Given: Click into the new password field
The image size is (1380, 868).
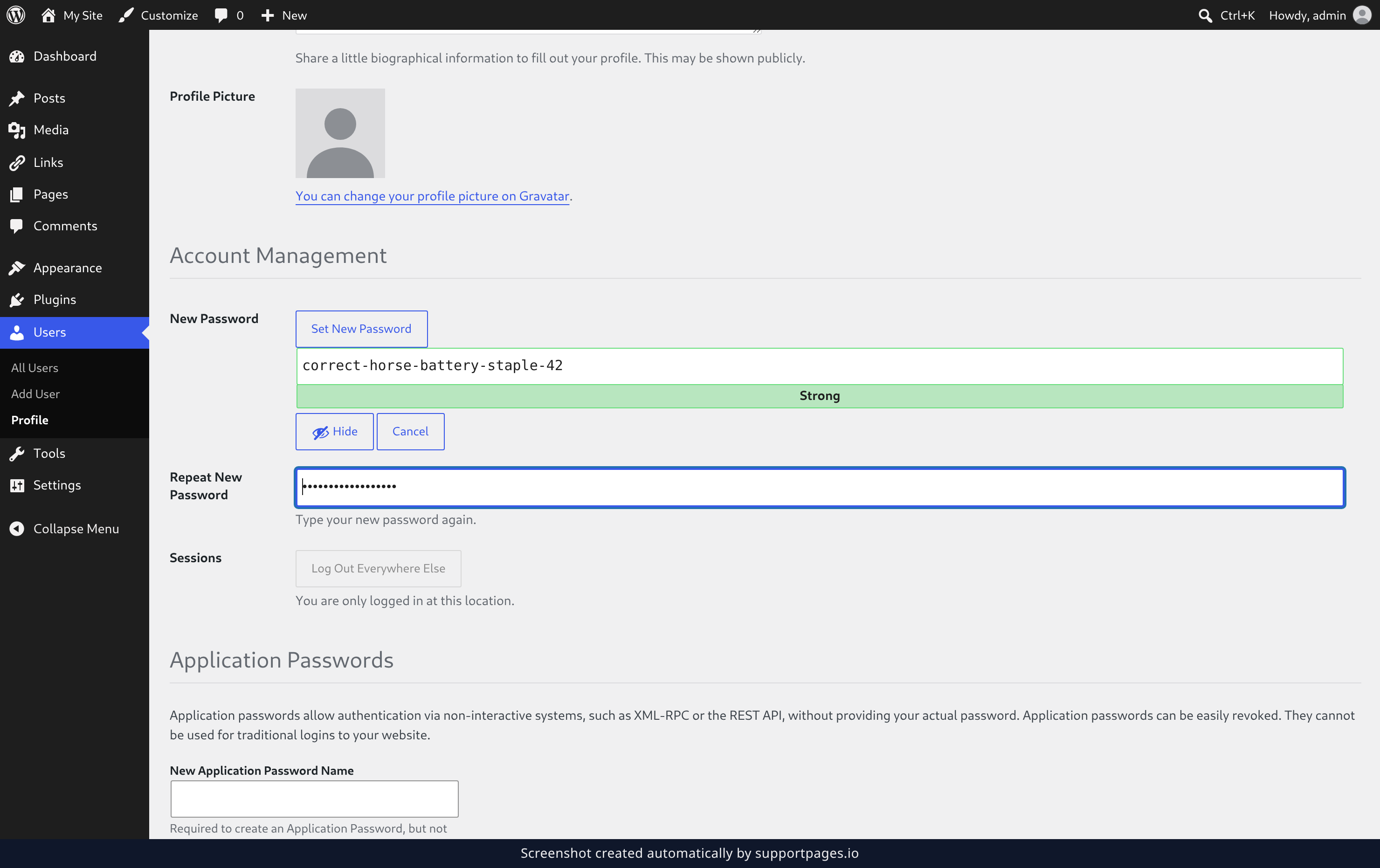Looking at the screenshot, I should (x=820, y=365).
